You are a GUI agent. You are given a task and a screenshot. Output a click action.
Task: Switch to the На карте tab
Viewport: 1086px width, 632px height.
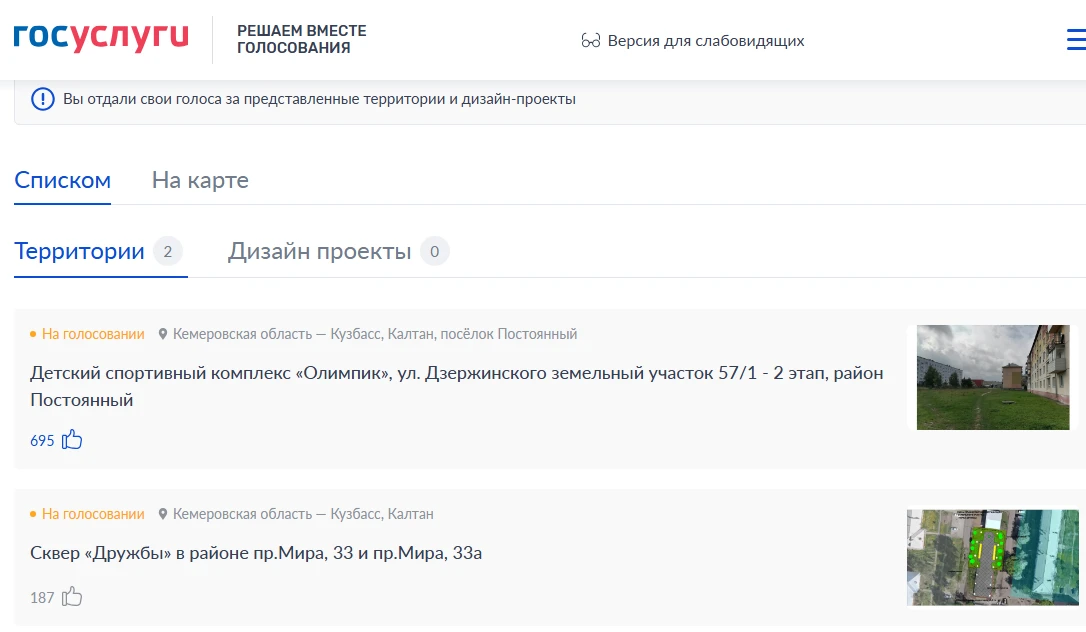[200, 181]
